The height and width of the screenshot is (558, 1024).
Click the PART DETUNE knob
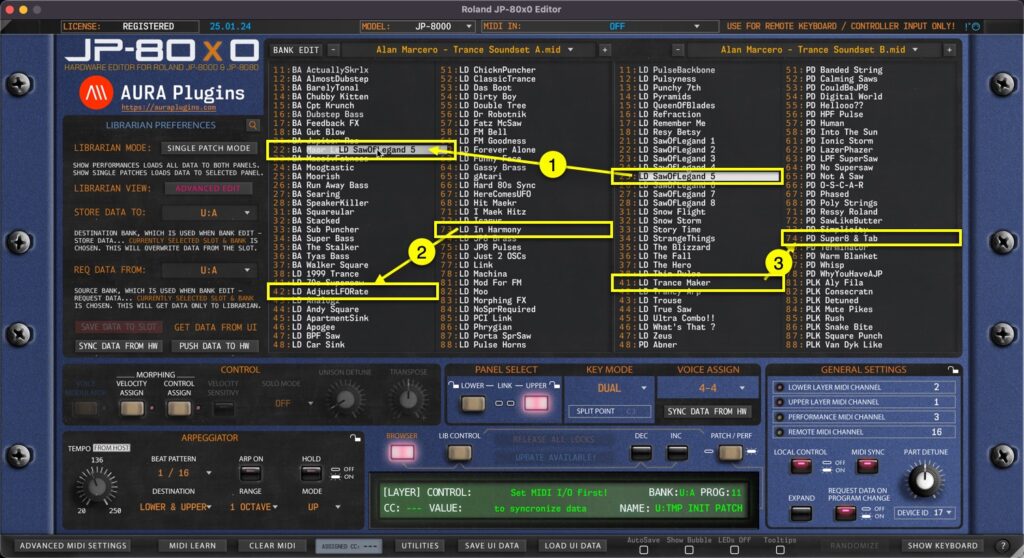point(925,480)
